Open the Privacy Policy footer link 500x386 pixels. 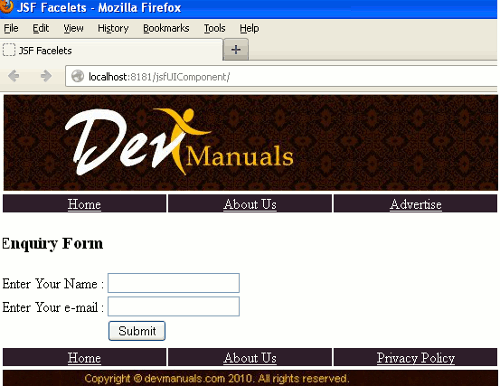416,358
